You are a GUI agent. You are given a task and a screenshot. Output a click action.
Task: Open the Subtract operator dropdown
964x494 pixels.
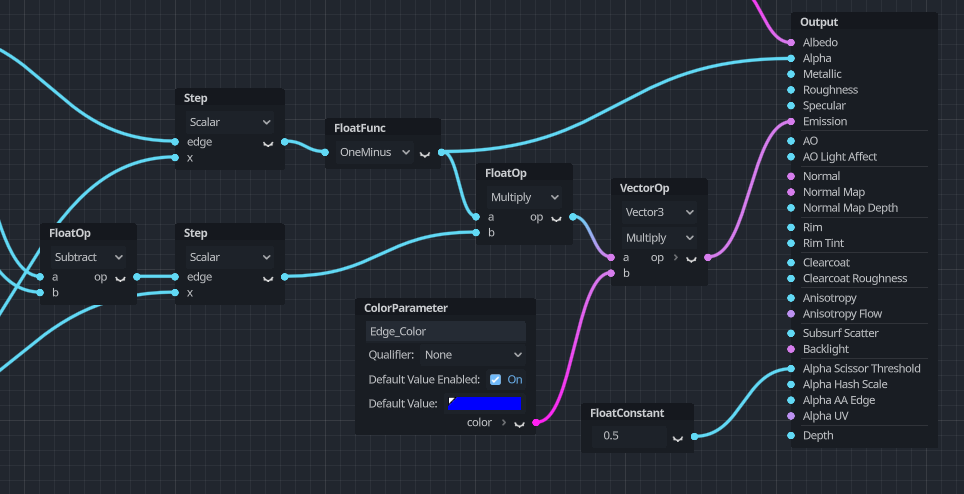[x=89, y=257]
